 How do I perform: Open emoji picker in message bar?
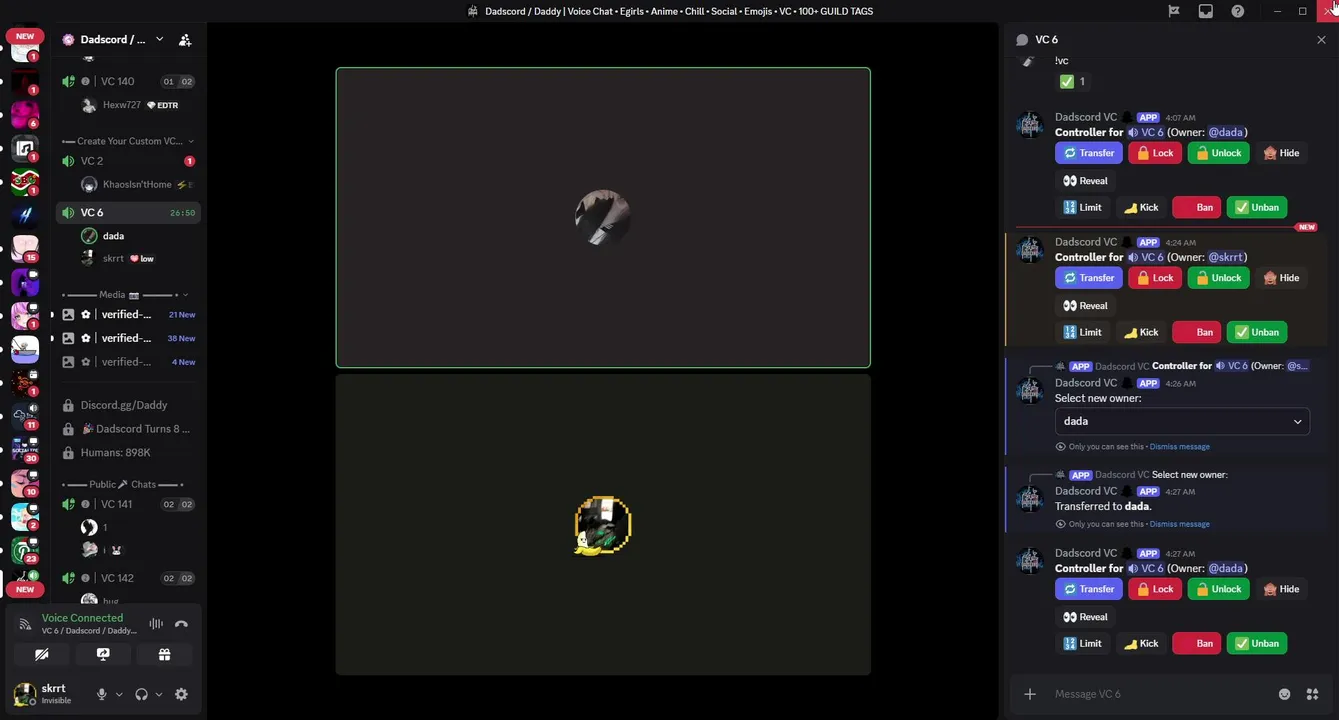(x=1285, y=694)
